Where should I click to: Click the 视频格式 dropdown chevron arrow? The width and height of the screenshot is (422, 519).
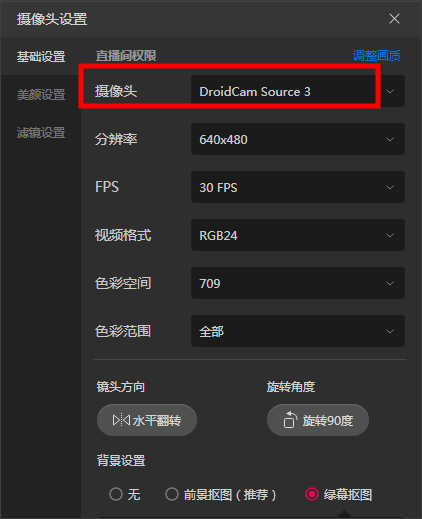(390, 235)
